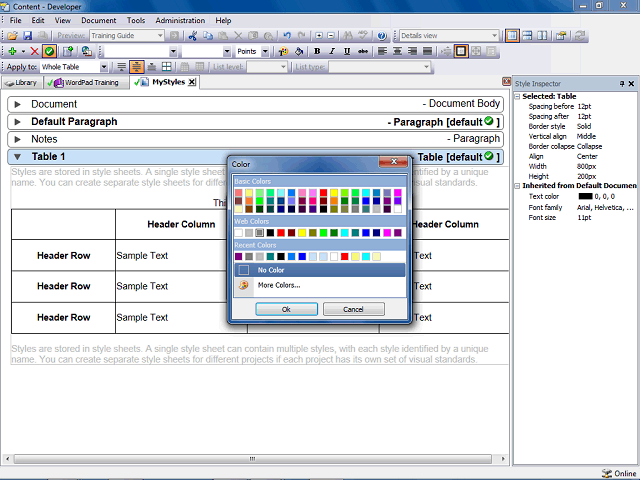This screenshot has height=480, width=640.
Task: Open the Document menu
Action: tap(98, 20)
